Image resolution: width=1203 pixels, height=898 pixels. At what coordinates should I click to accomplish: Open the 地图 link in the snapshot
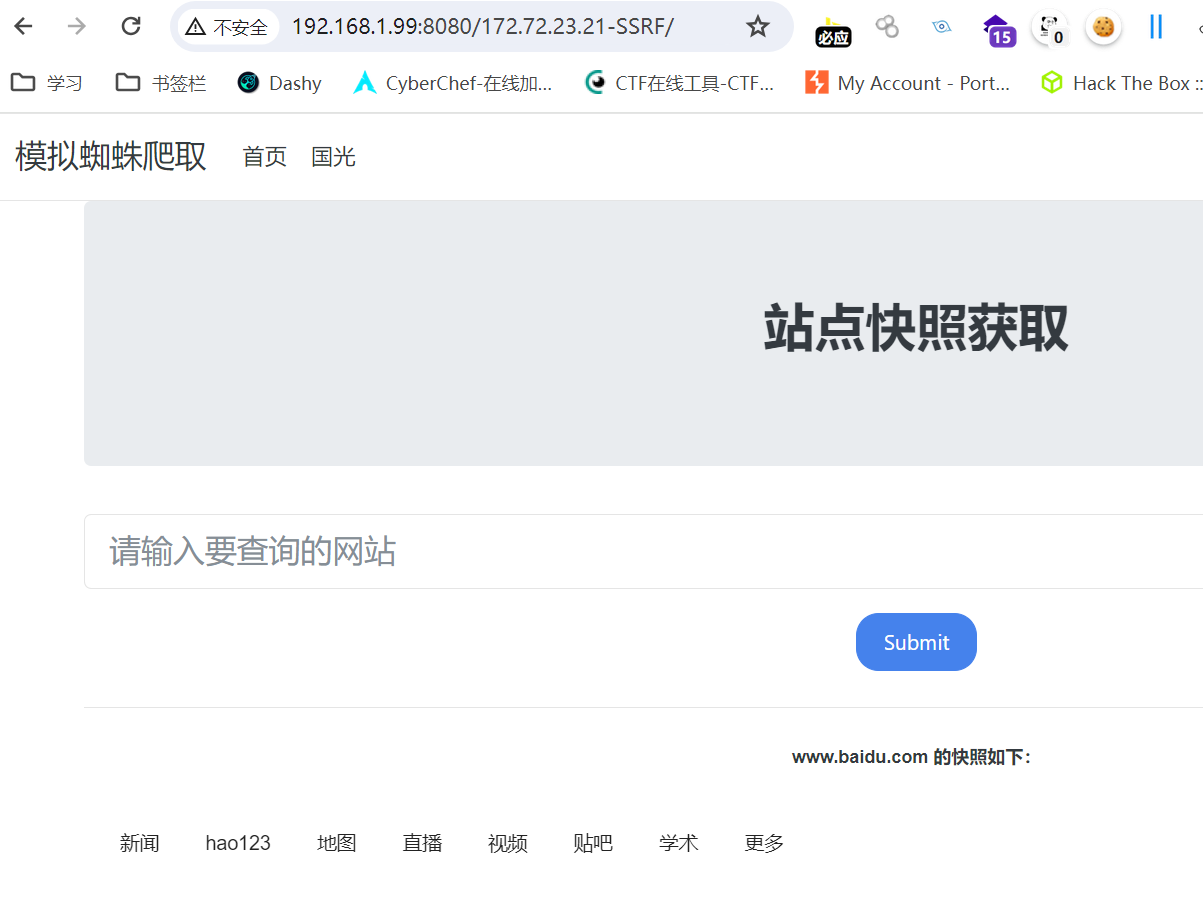point(337,843)
